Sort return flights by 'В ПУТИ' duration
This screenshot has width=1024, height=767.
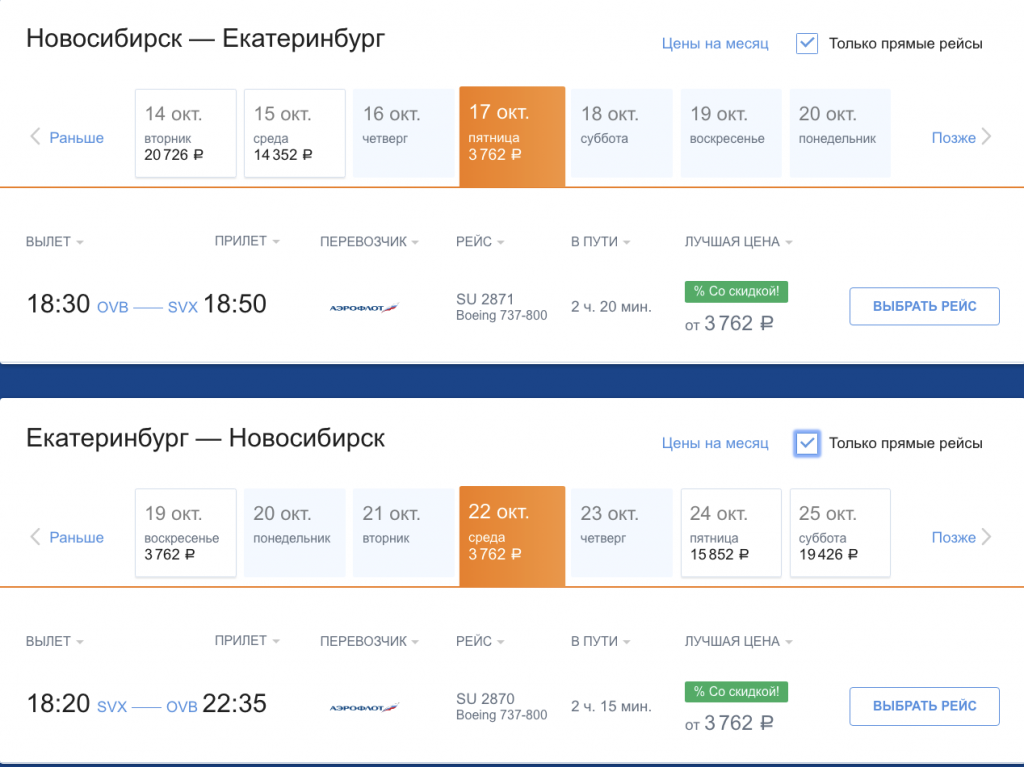coord(600,642)
